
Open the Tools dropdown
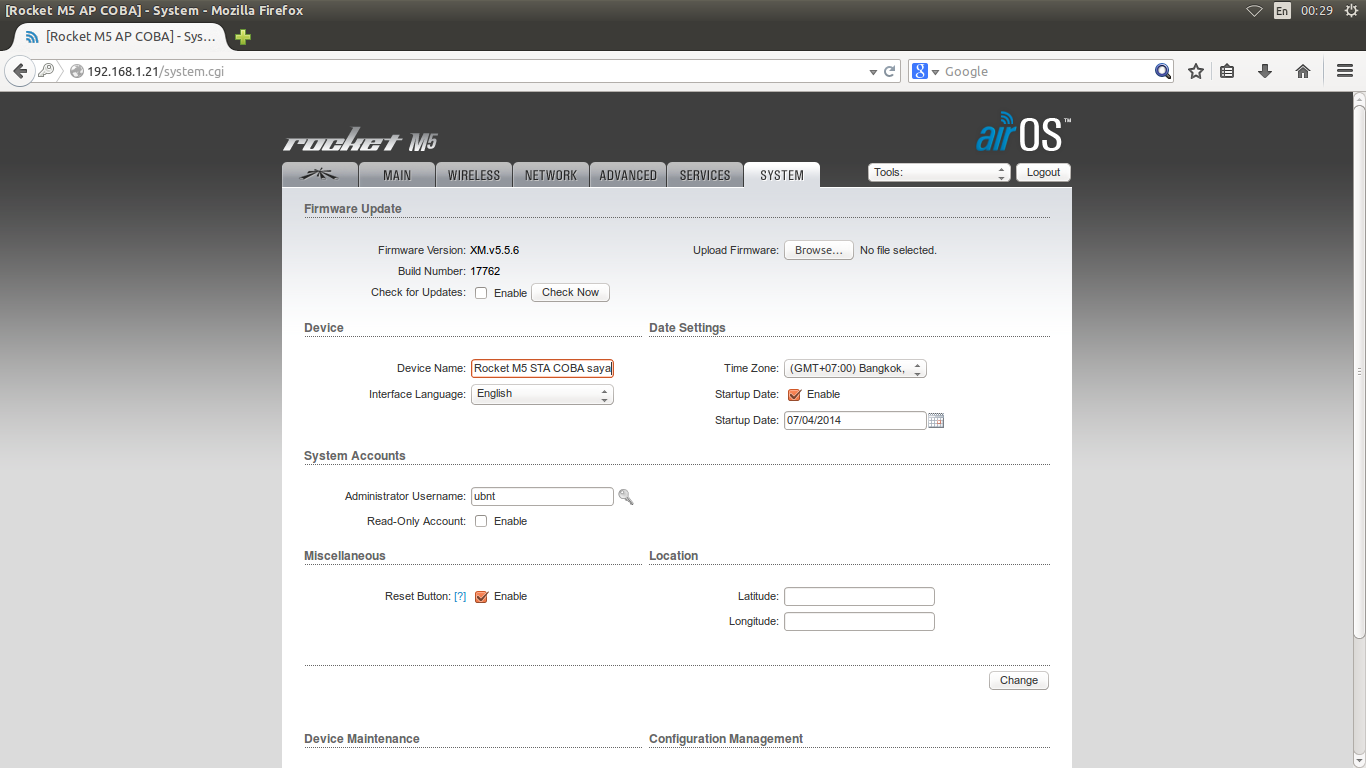point(939,172)
